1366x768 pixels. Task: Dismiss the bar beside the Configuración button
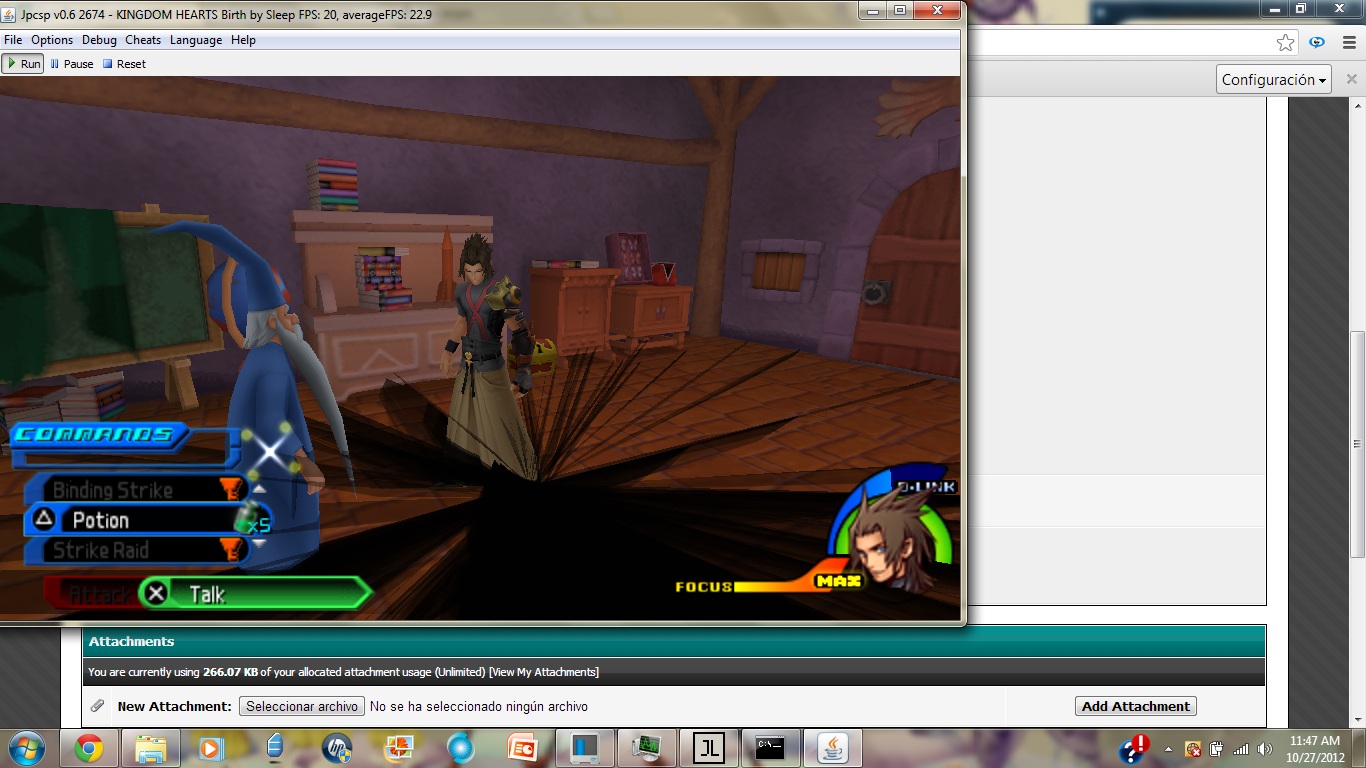1351,80
